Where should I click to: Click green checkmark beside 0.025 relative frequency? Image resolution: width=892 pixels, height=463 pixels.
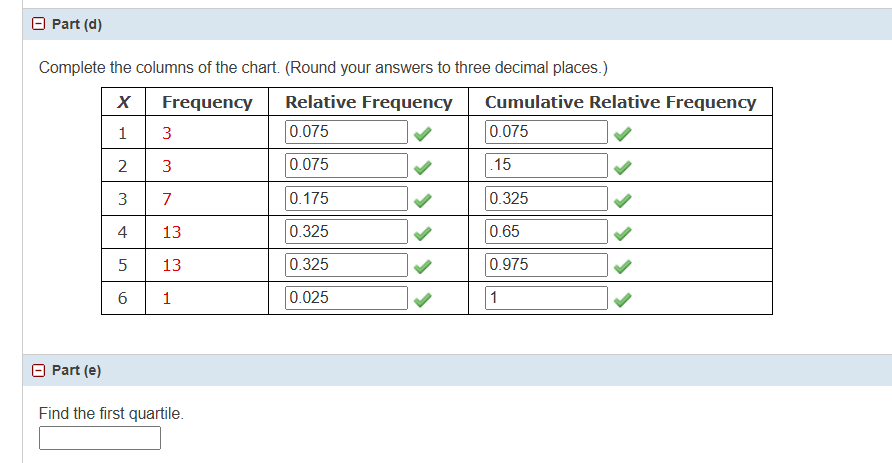point(424,299)
